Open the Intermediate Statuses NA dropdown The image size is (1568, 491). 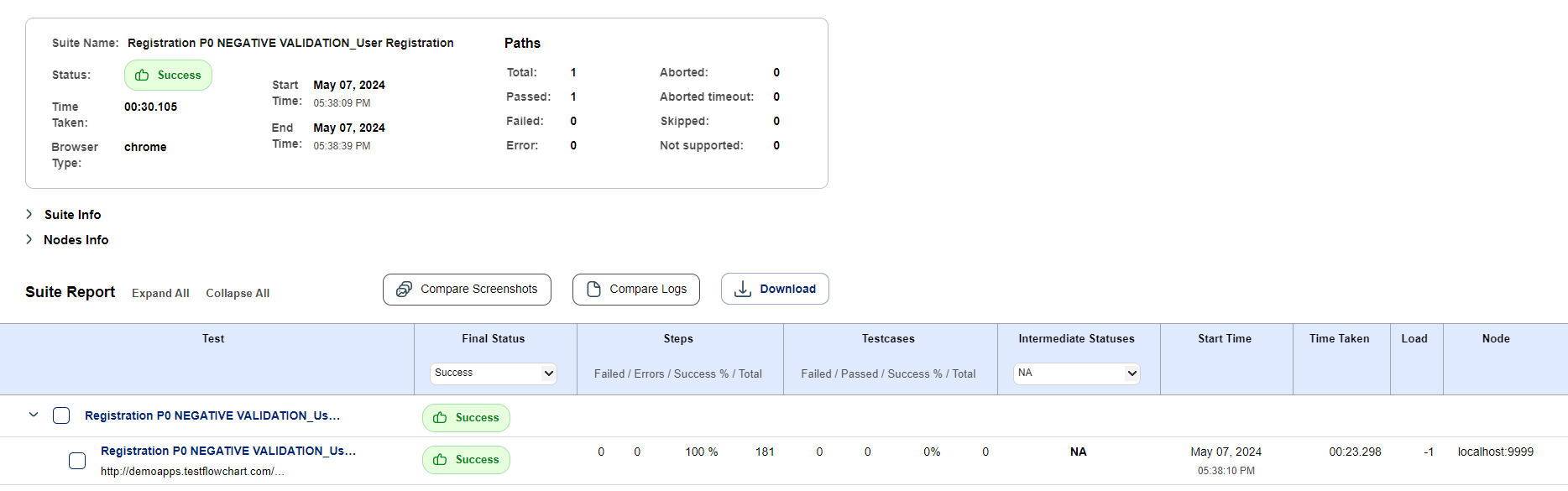(1077, 373)
